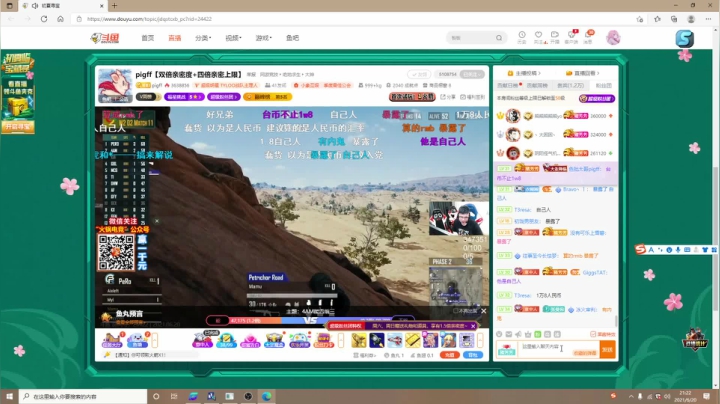
Task: Open the blue ghost gift icon
Action: (x=137, y=340)
